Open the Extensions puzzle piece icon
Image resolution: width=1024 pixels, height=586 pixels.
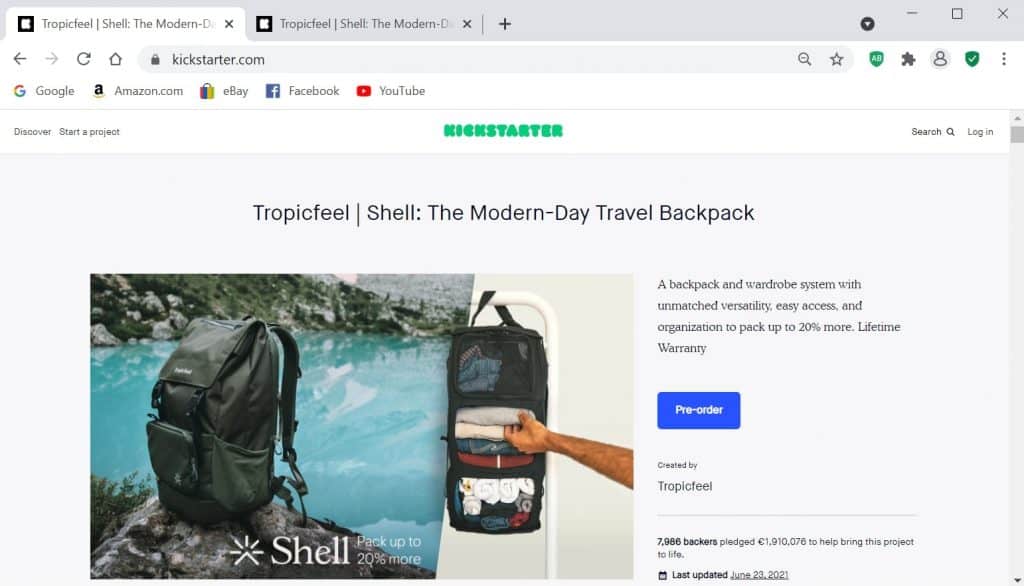(x=908, y=59)
